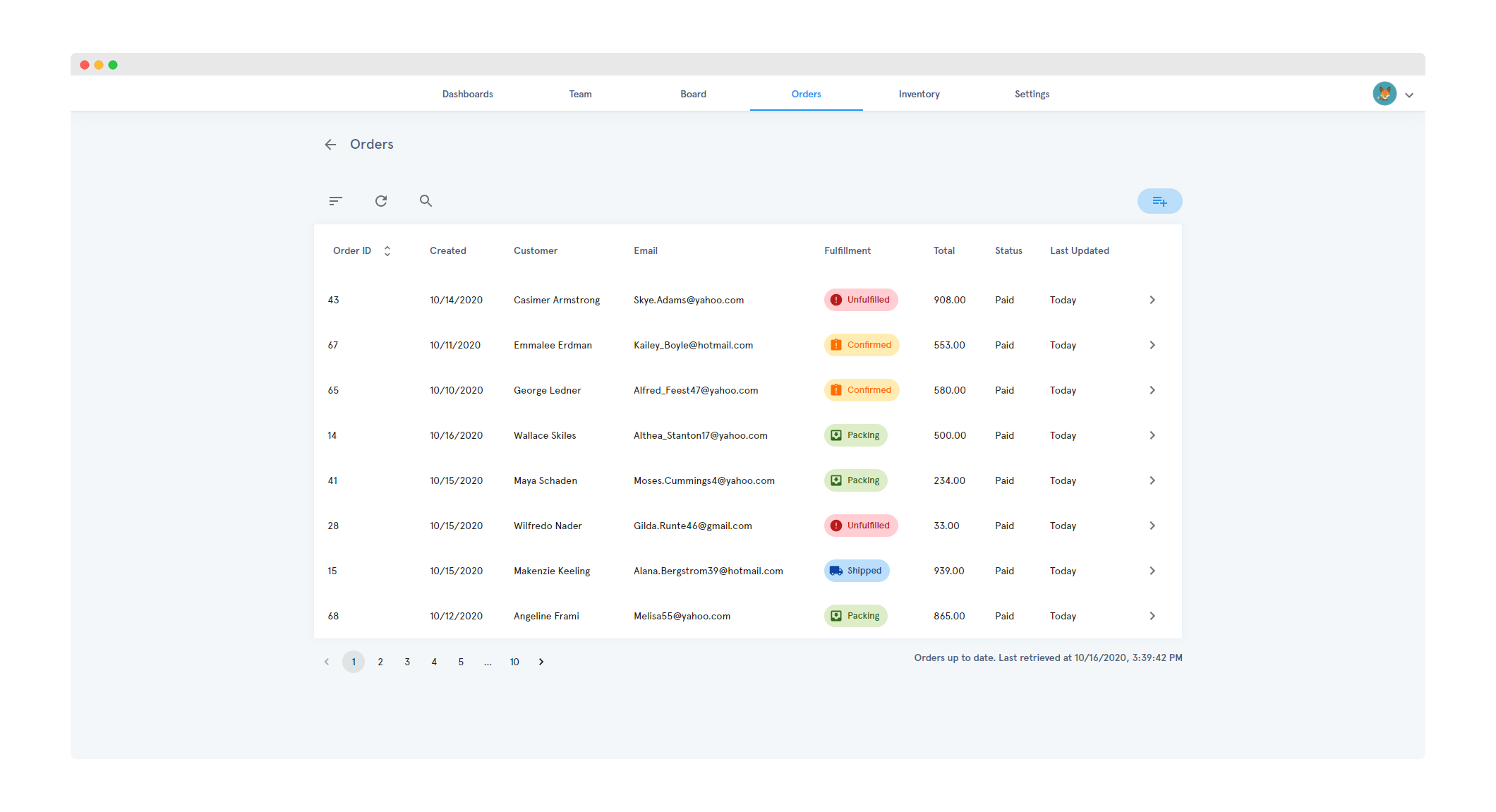Screen dimensions: 1496x812
Task: Switch to the Inventory tab
Action: (919, 94)
